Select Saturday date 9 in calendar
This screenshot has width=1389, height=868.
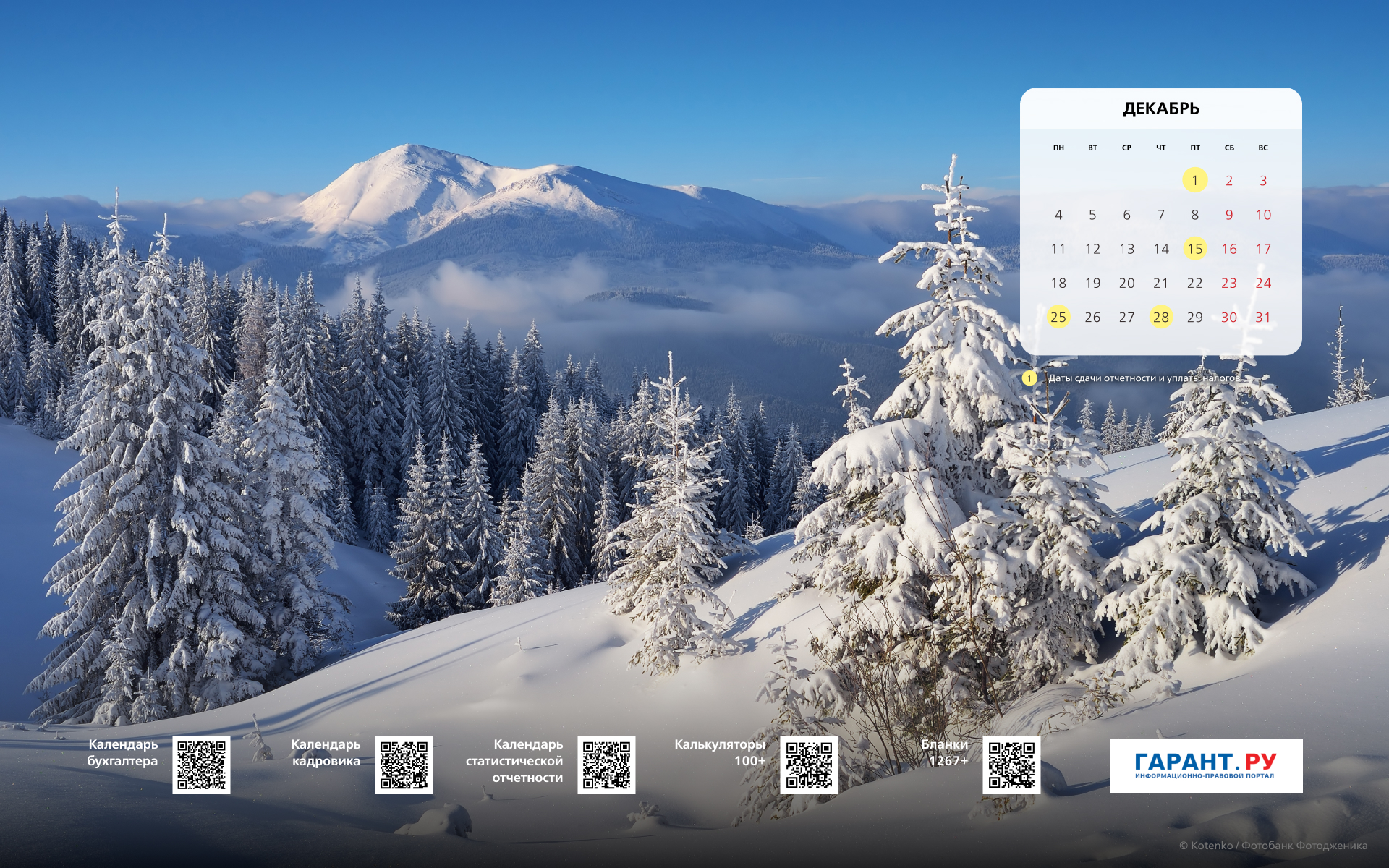point(1228,215)
